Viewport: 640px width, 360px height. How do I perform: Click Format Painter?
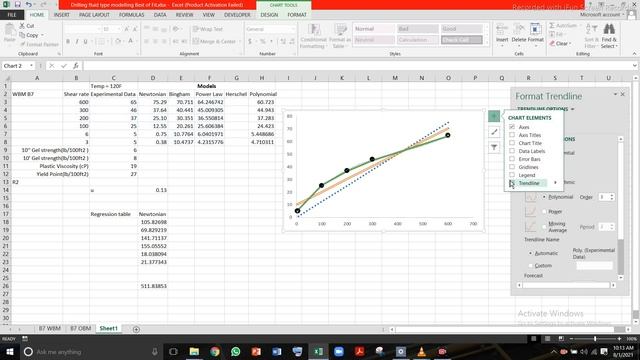(x=39, y=44)
